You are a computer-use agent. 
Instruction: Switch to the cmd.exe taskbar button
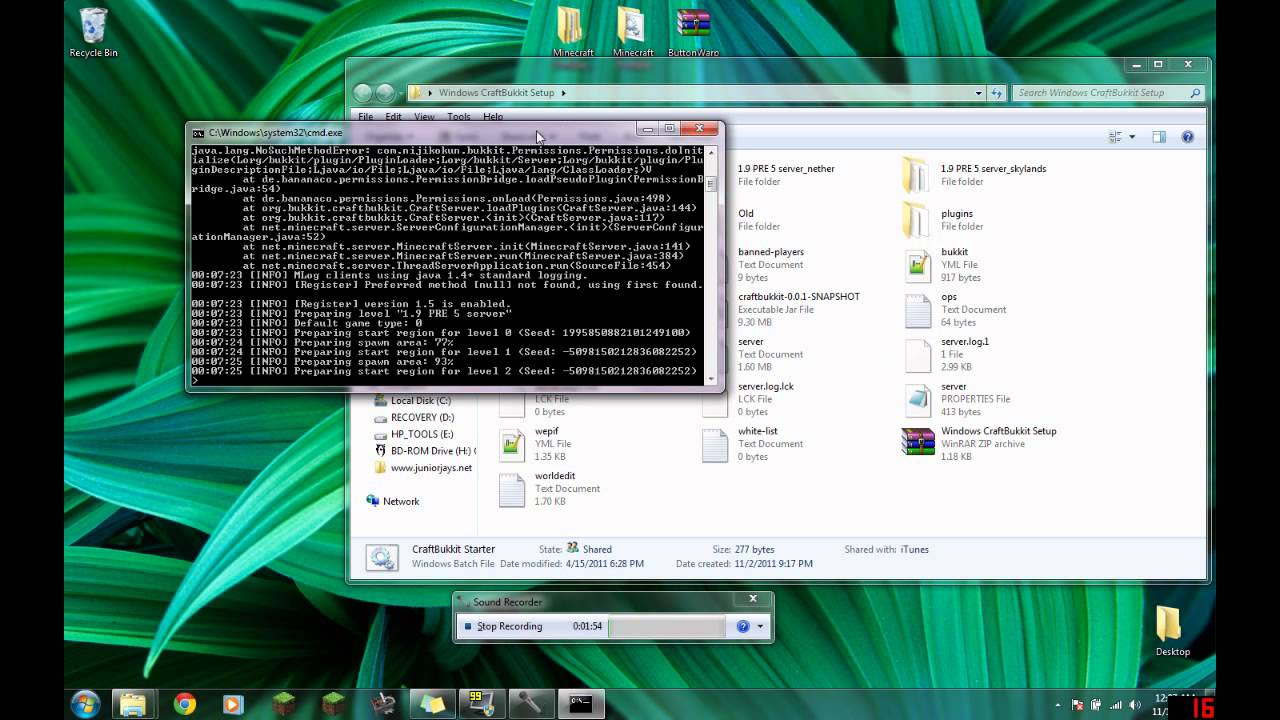click(581, 704)
